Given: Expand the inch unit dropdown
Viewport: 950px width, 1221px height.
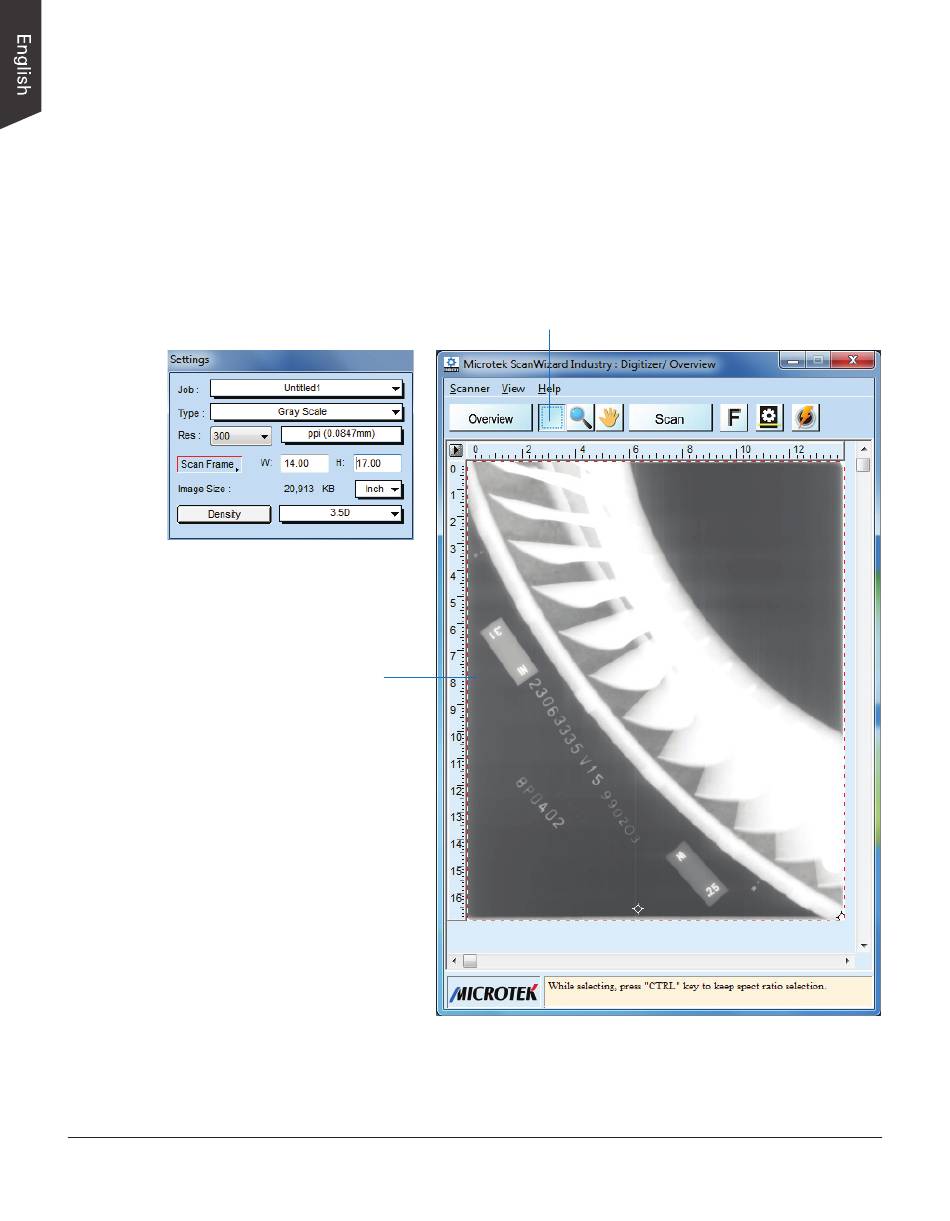Looking at the screenshot, I should tap(380, 489).
